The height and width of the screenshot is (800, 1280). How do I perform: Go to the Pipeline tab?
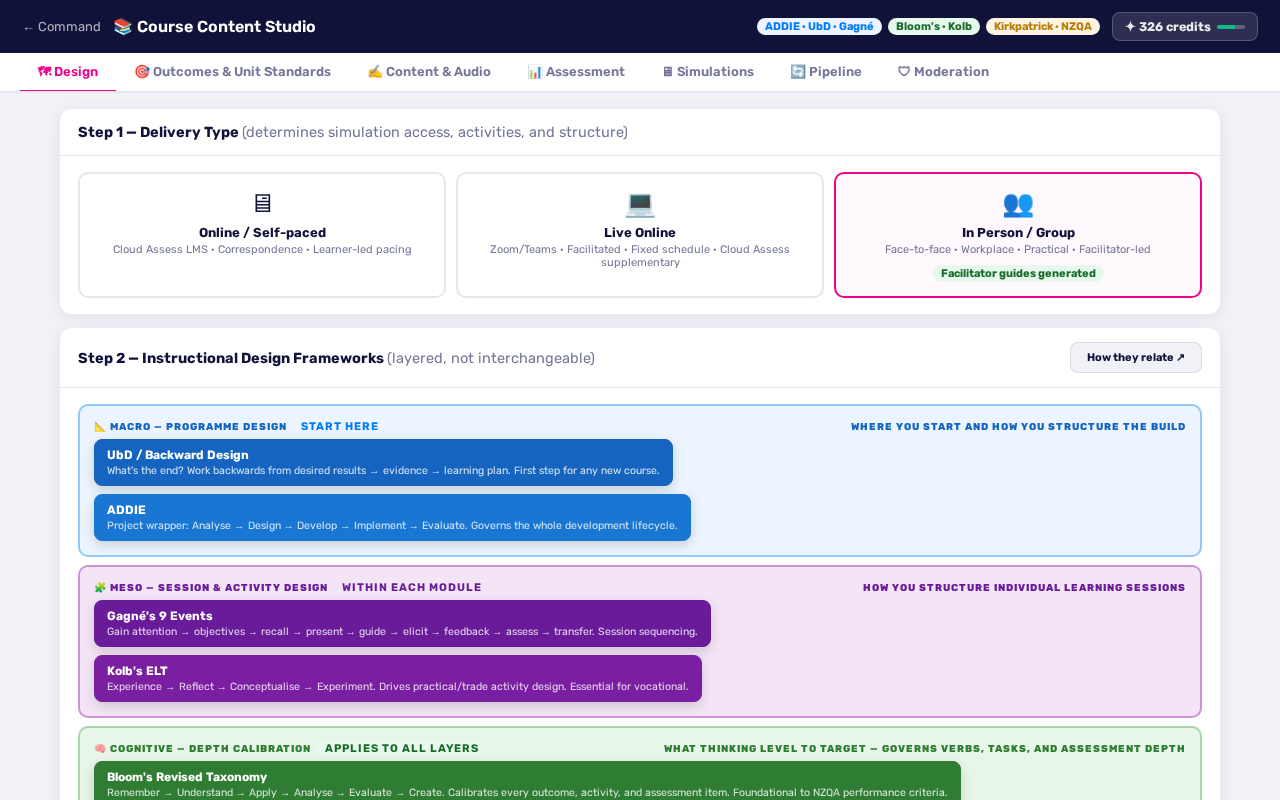point(826,72)
